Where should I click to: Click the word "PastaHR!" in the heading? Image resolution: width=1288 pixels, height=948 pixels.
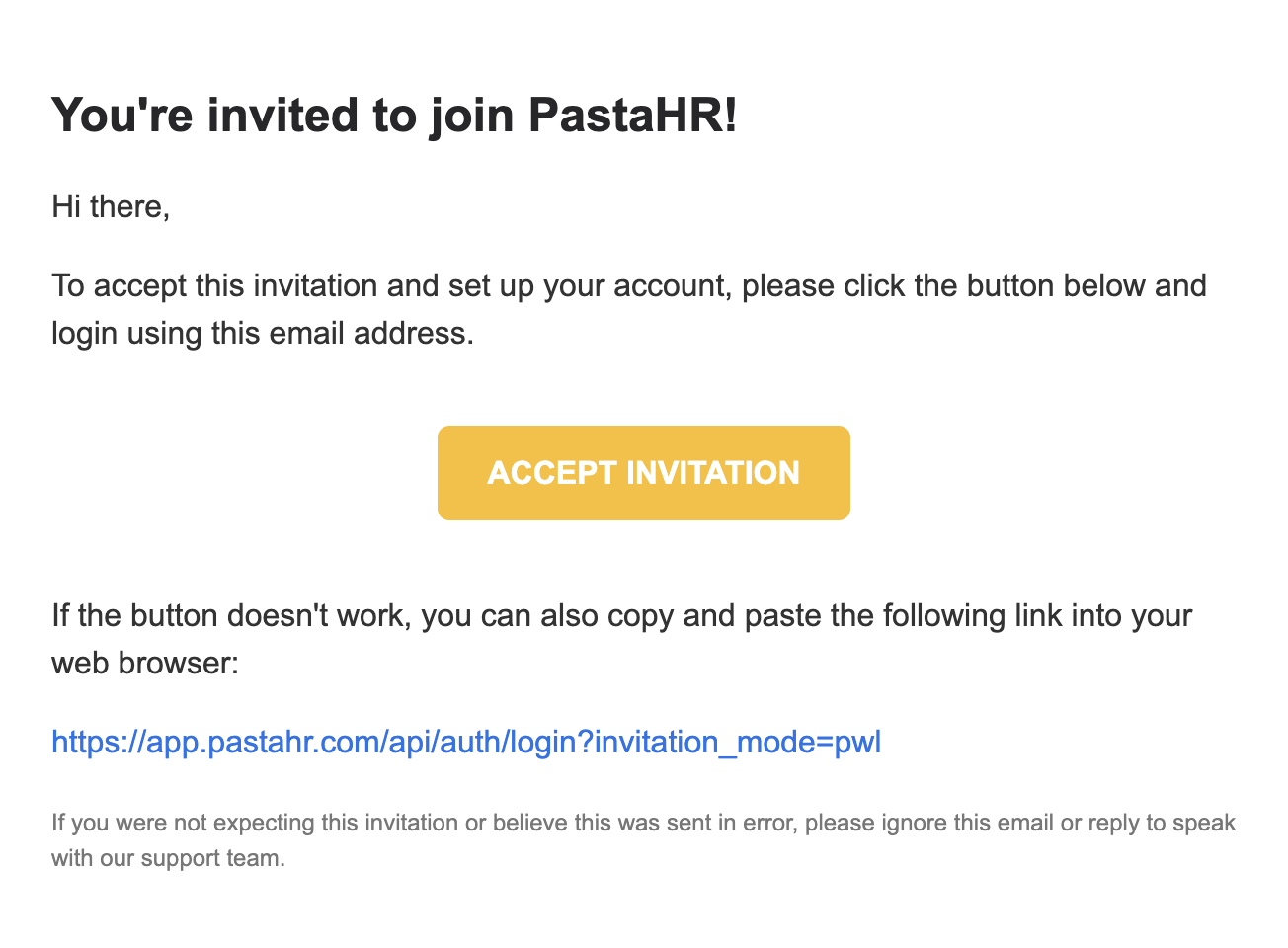point(632,116)
